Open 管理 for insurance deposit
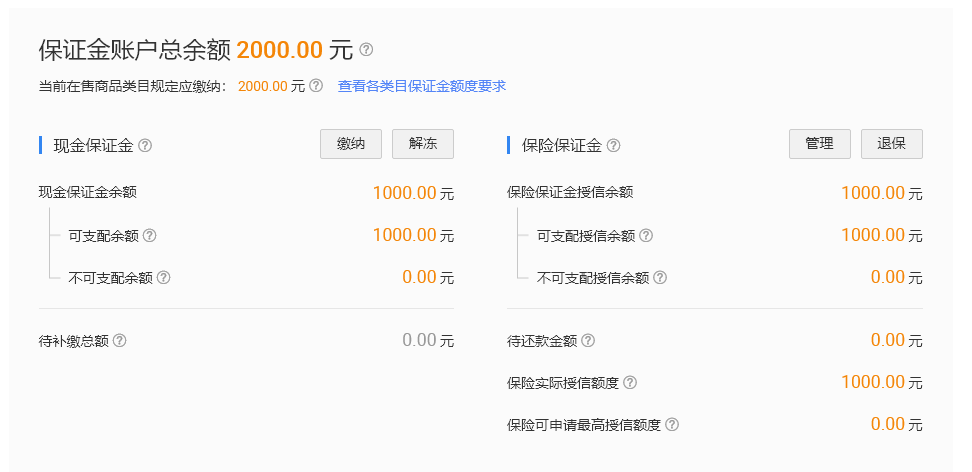 [820, 144]
